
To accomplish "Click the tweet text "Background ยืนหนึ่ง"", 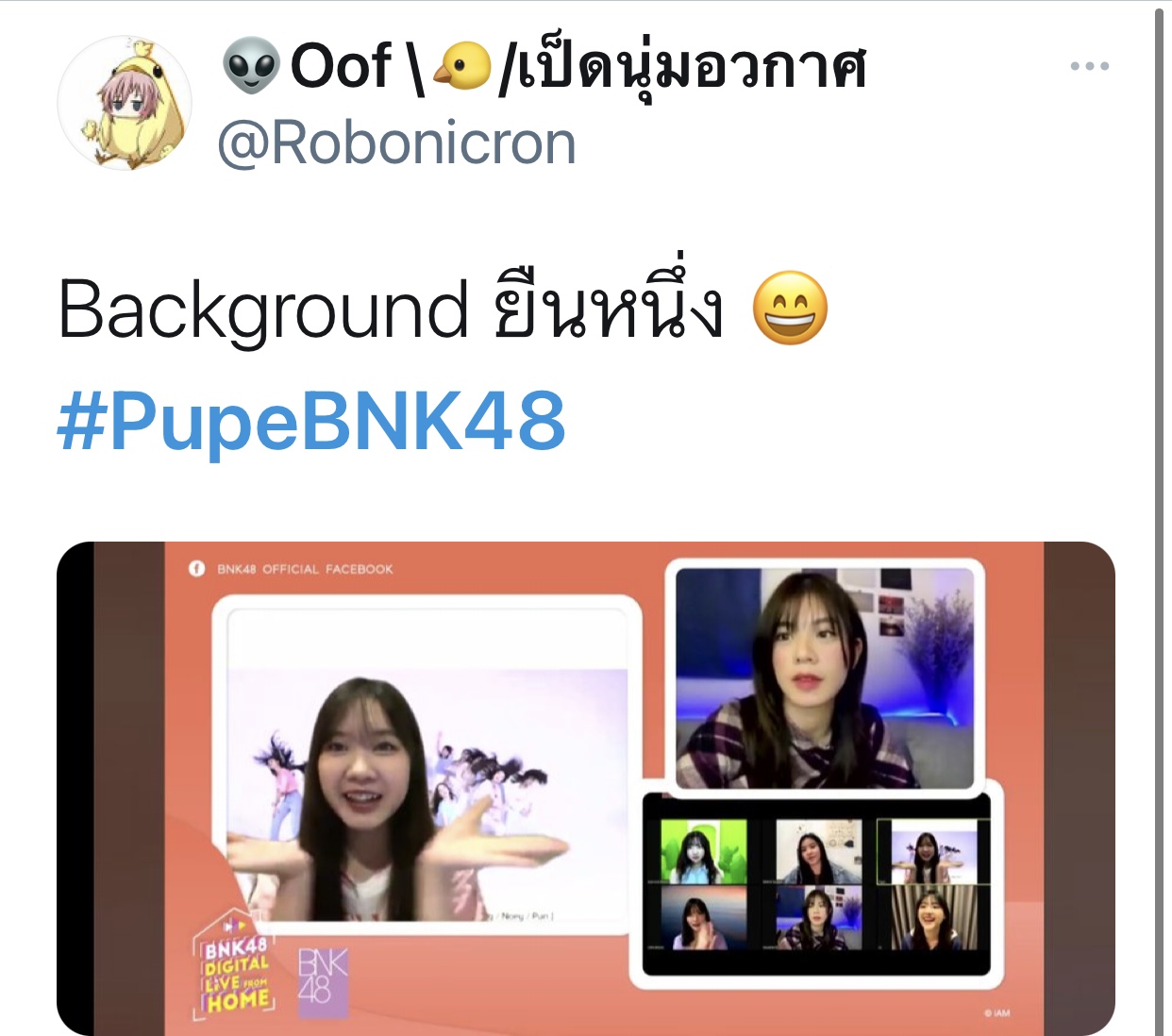I will 392,309.
